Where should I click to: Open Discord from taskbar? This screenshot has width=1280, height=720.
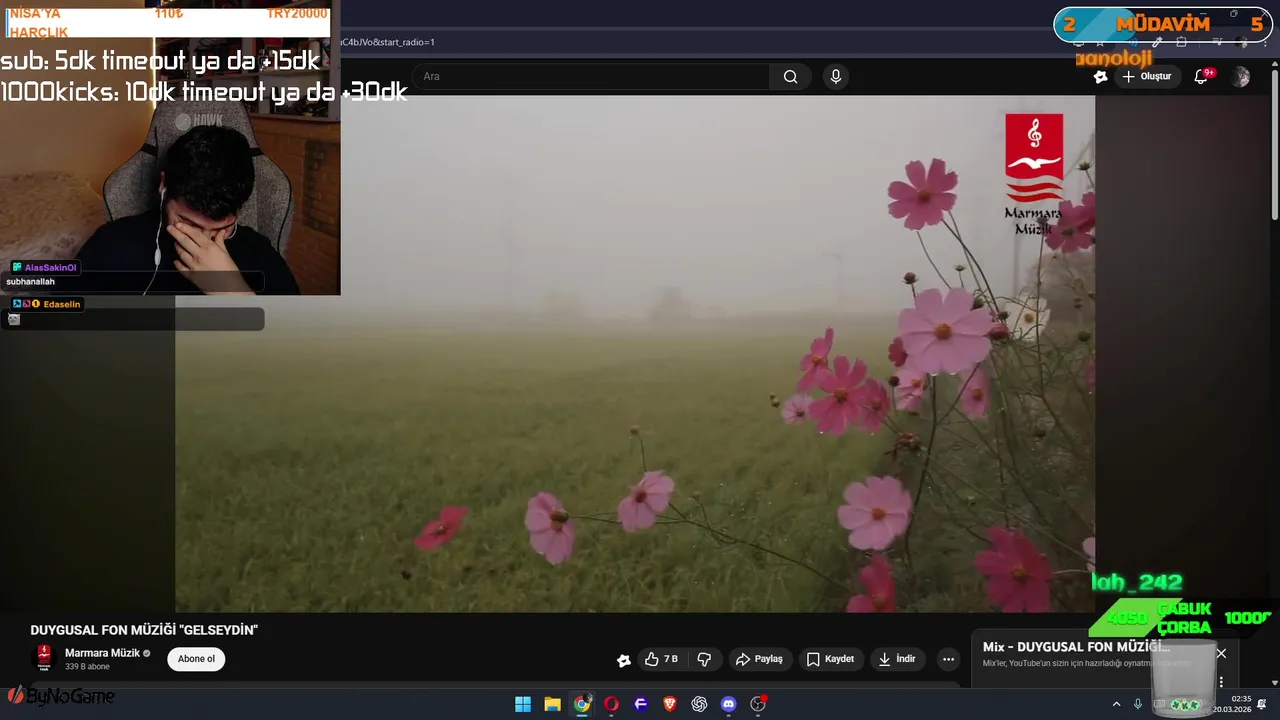pos(729,704)
